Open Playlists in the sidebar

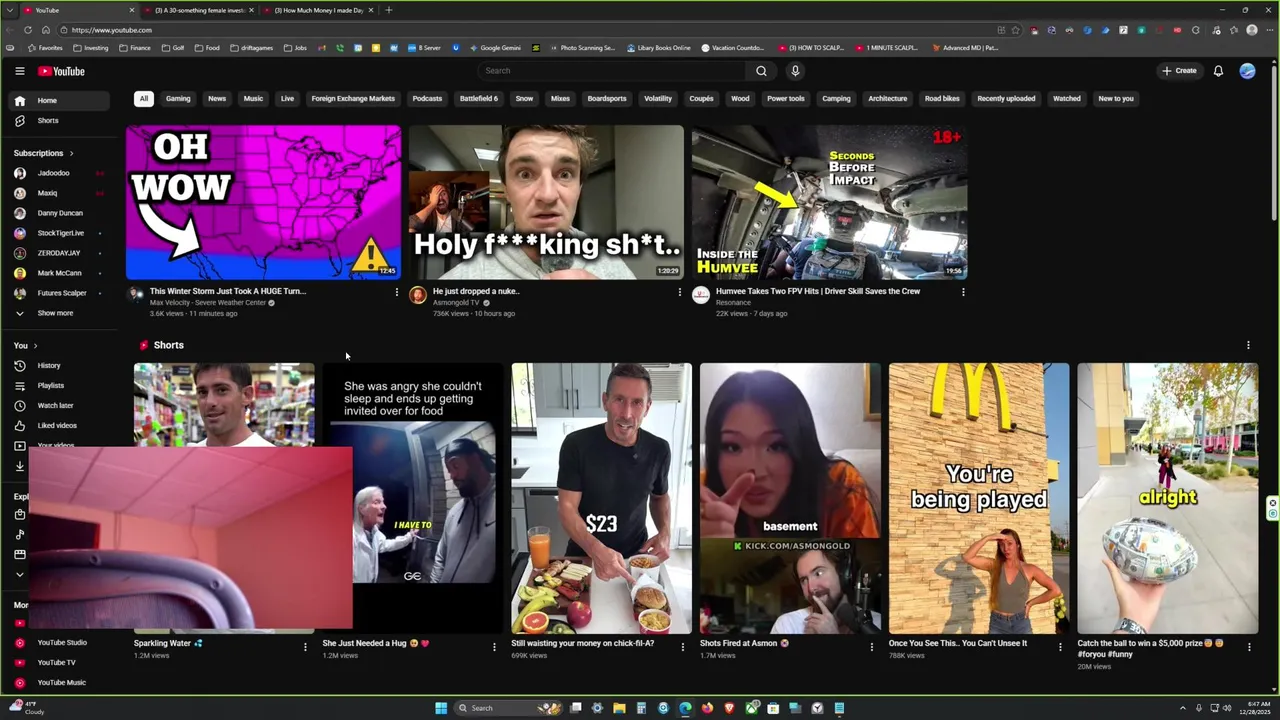click(60, 385)
